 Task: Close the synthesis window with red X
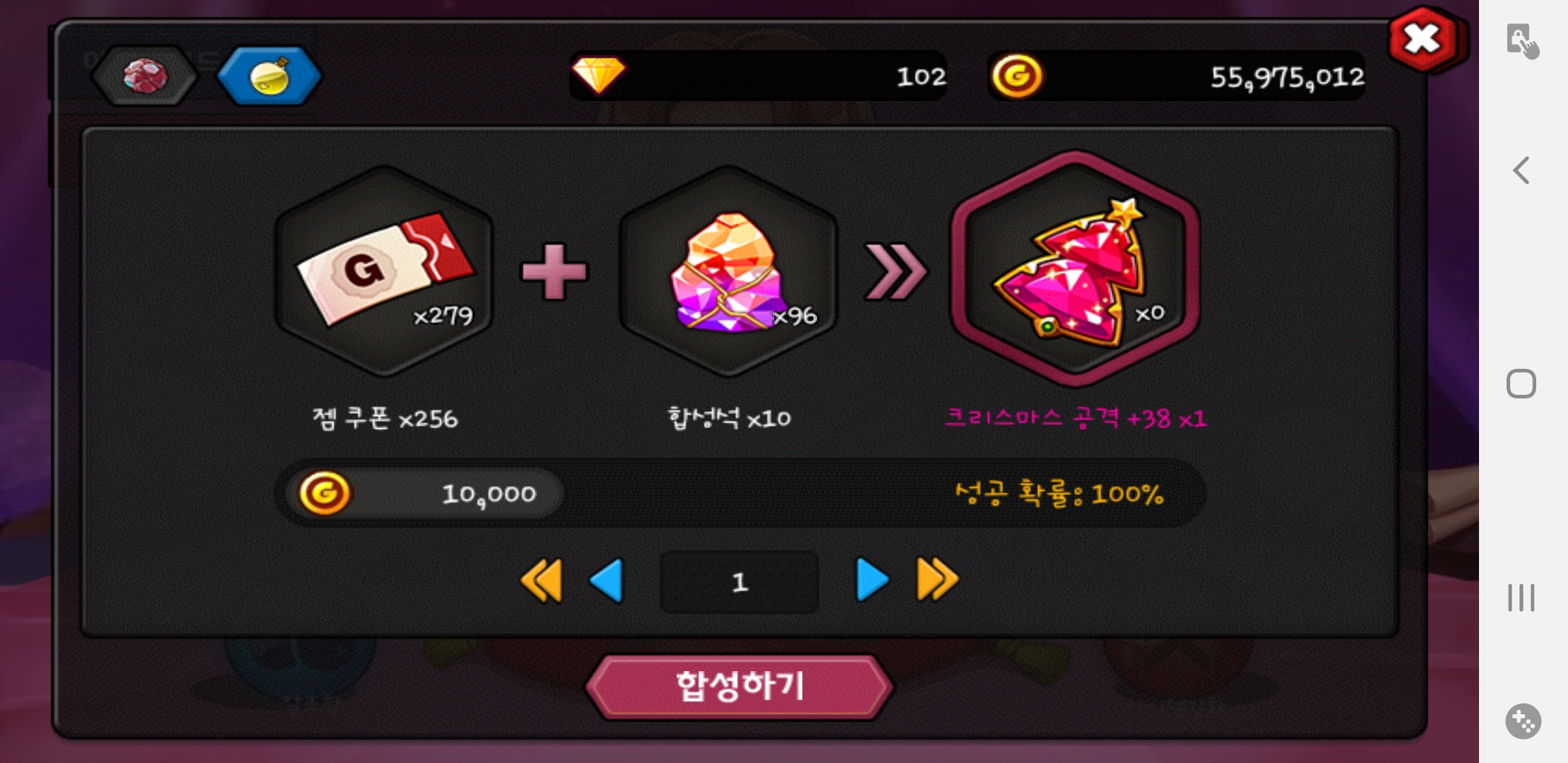click(x=1423, y=39)
